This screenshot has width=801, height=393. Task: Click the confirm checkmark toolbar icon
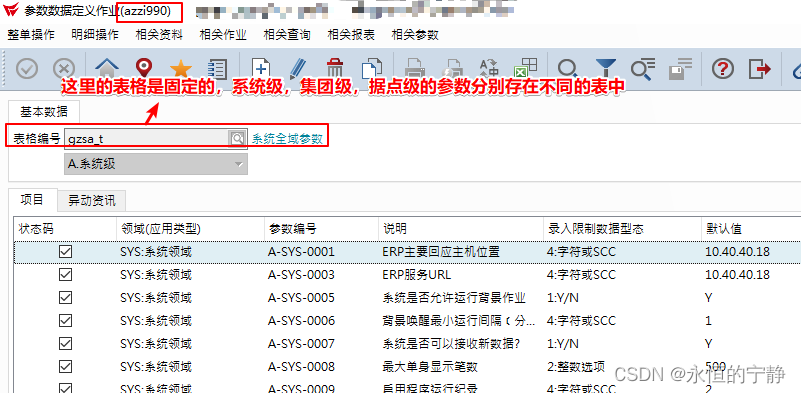pyautogui.click(x=27, y=68)
